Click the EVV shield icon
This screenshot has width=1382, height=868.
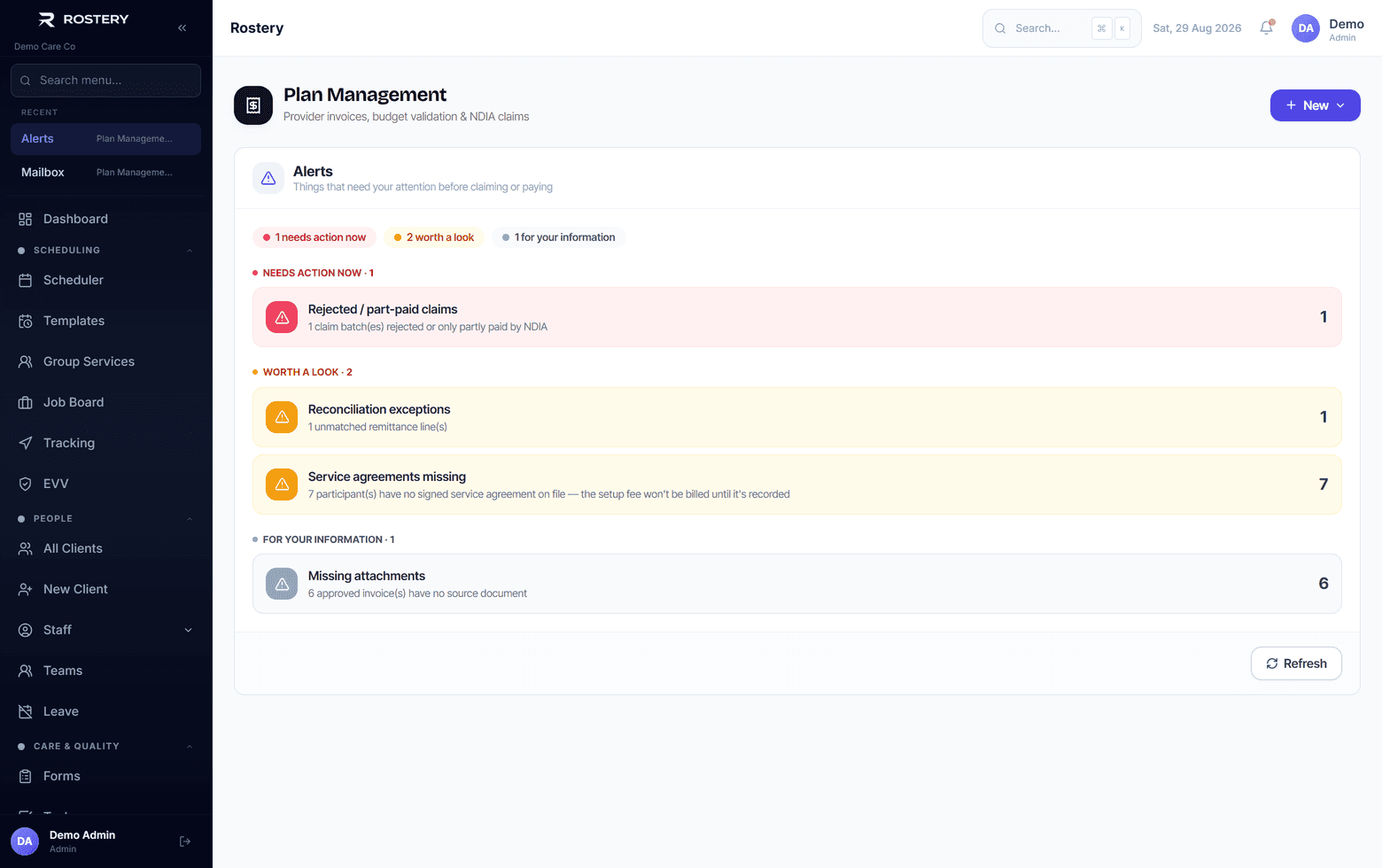tap(26, 484)
